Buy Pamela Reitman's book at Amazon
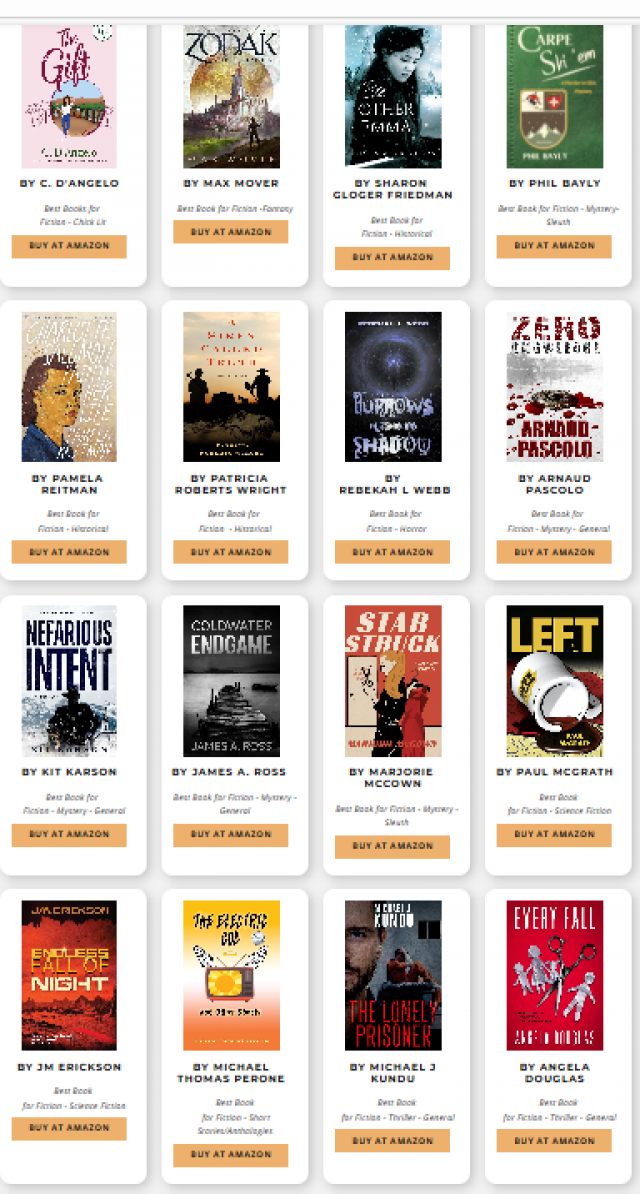The height and width of the screenshot is (1194, 640). [69, 551]
